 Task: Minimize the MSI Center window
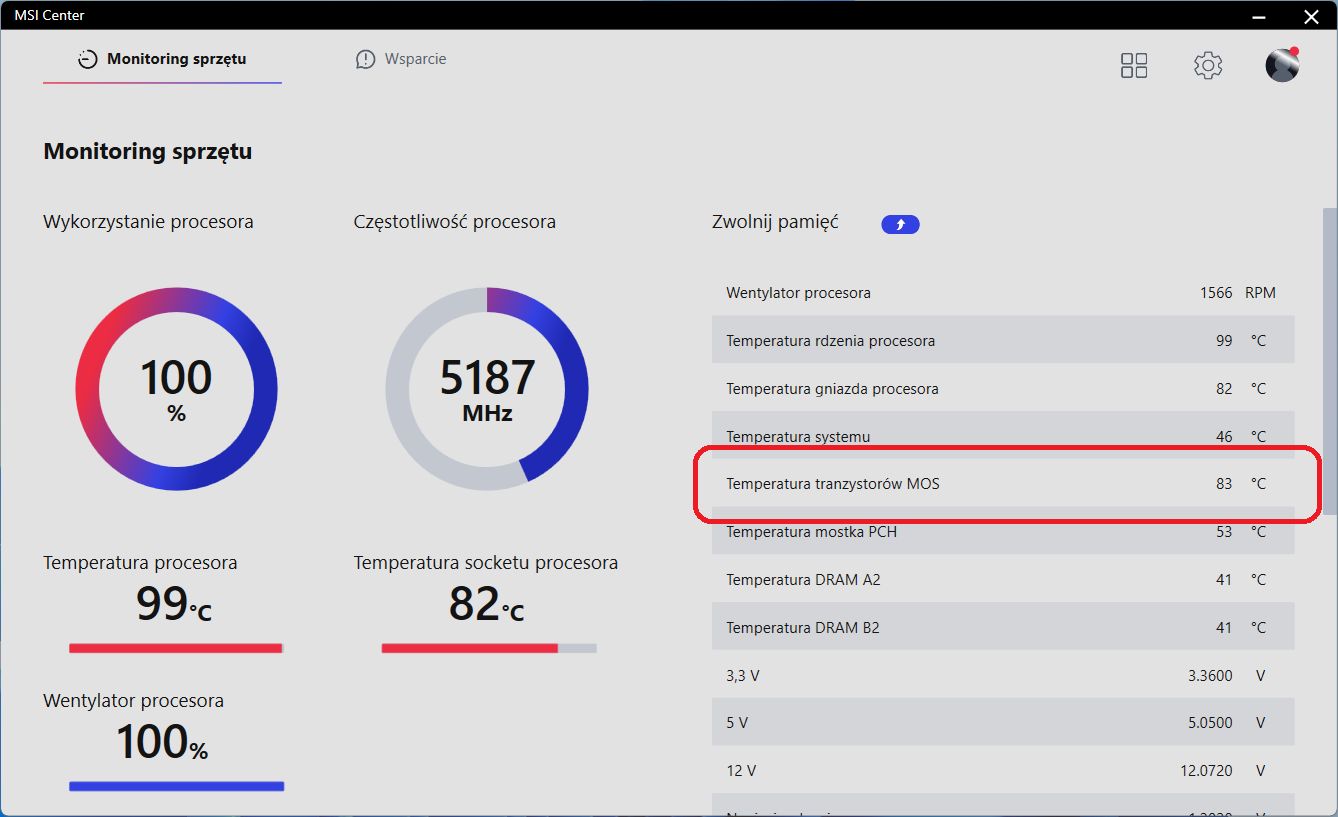pos(1258,16)
